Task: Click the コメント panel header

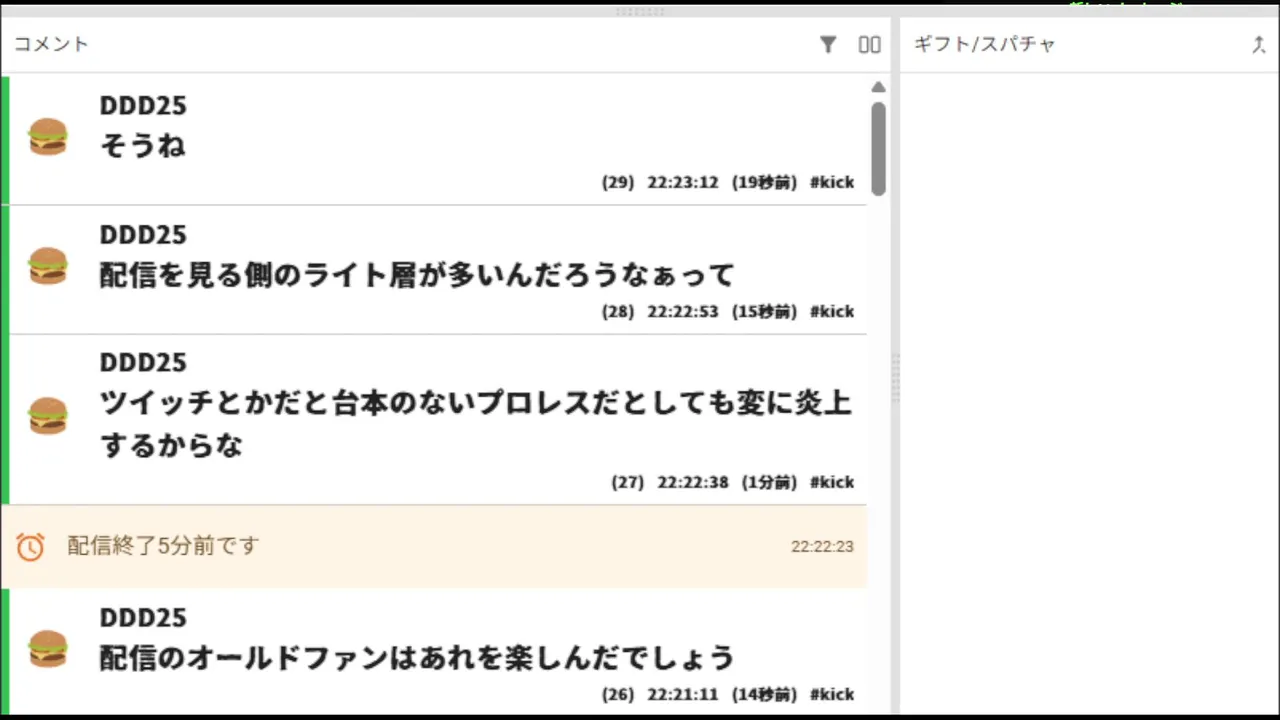Action: 51,44
